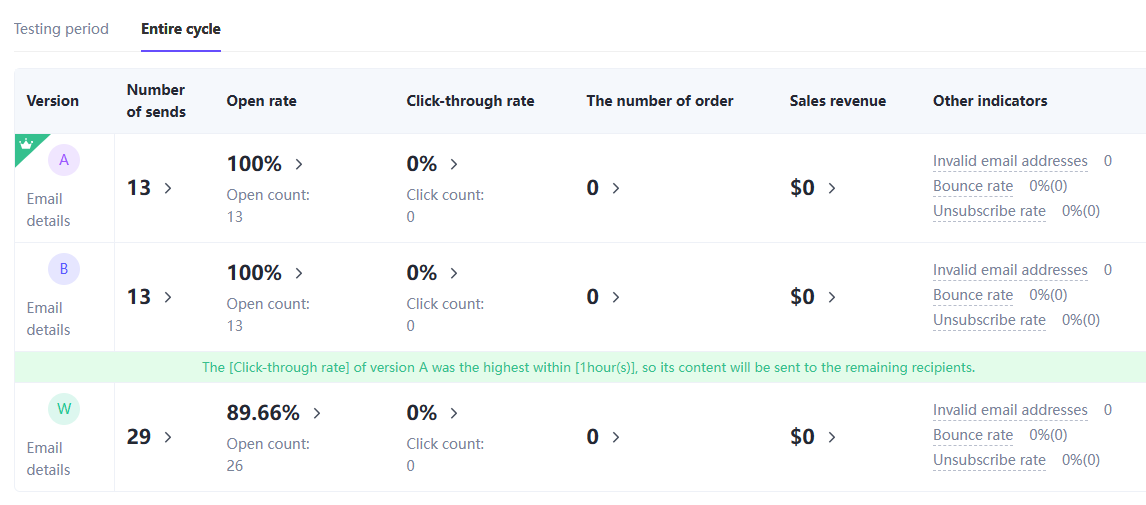Image resolution: width=1146 pixels, height=505 pixels.
Task: Expand version A number of order arrow
Action: tap(616, 188)
